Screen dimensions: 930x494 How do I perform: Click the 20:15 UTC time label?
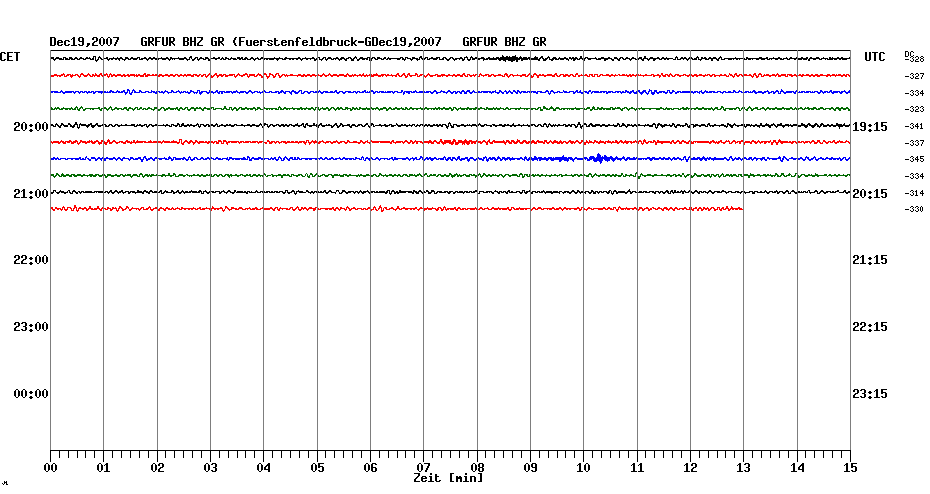tap(870, 194)
